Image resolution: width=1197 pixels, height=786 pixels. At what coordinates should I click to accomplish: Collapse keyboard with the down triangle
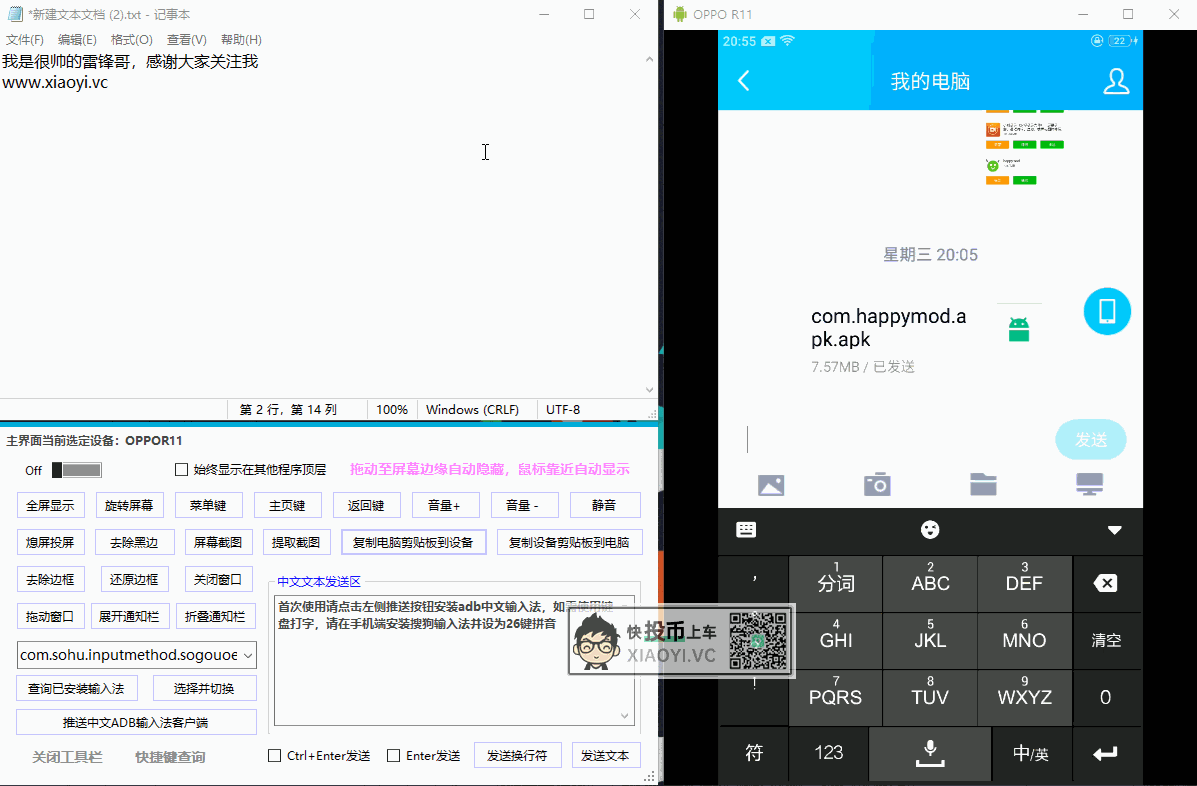coord(1114,530)
